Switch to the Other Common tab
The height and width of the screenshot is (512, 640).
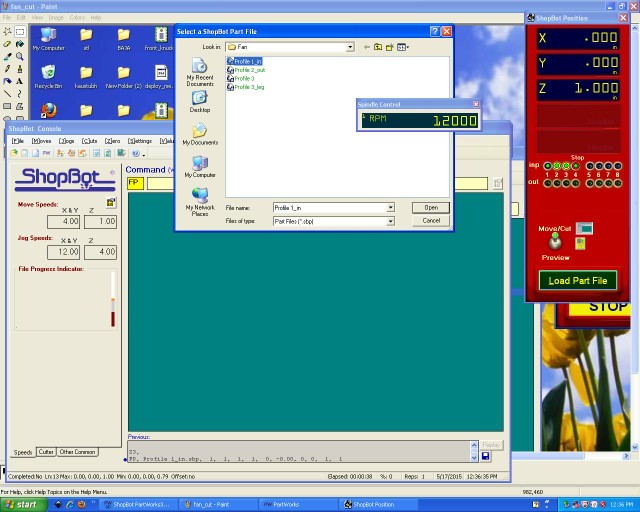pos(77,452)
